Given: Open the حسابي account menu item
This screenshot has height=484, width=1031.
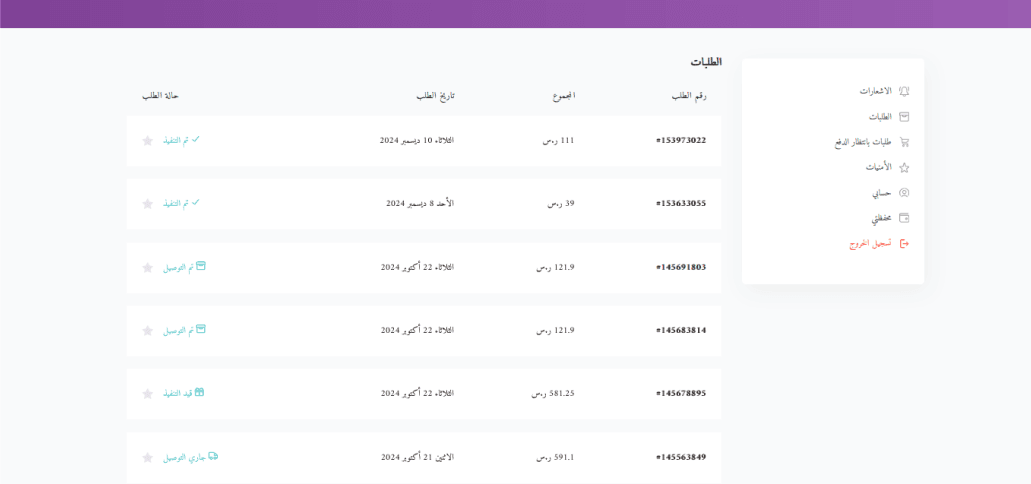Looking at the screenshot, I should (881, 193).
